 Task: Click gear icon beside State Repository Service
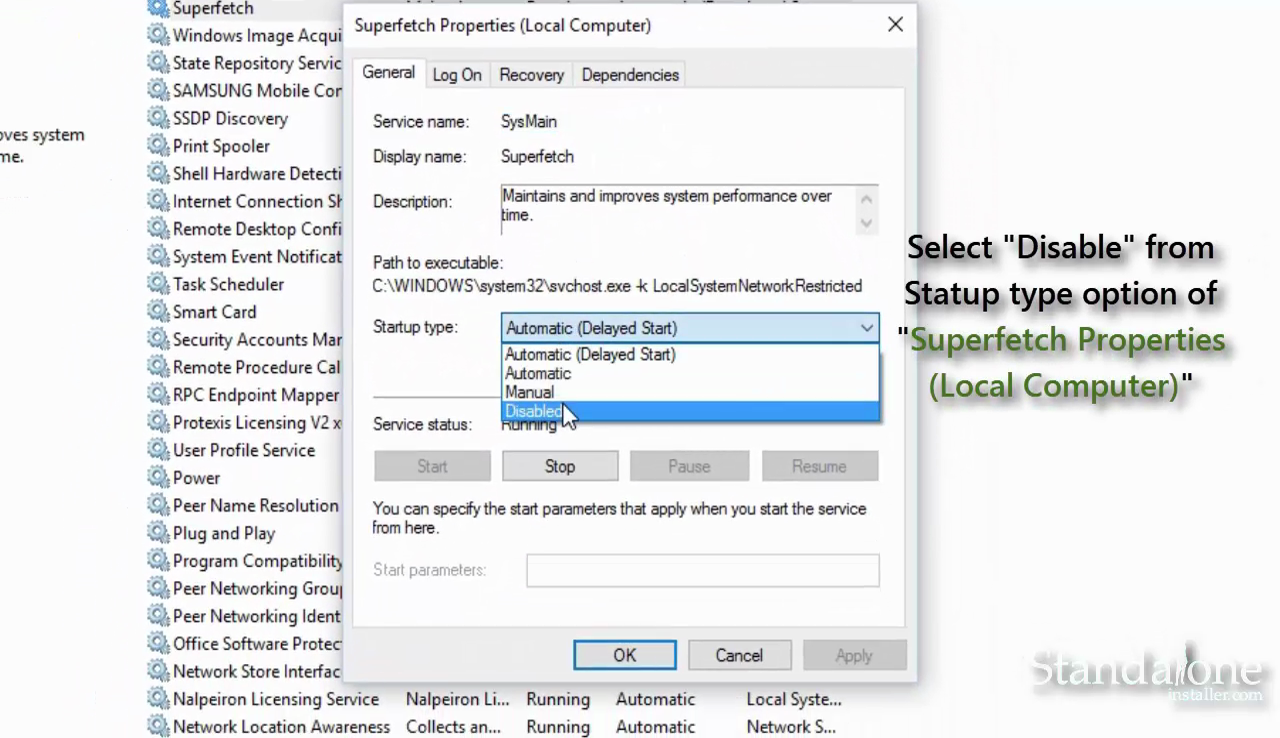point(158,63)
